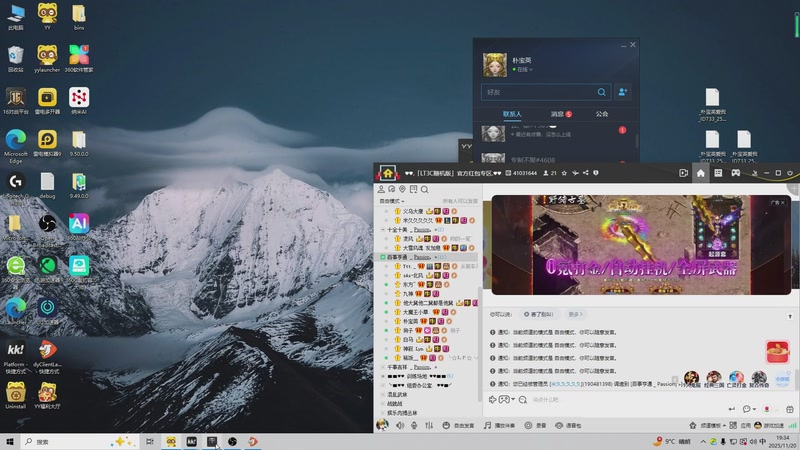
Task: Click the gift box icon at chat right
Action: 790,409
